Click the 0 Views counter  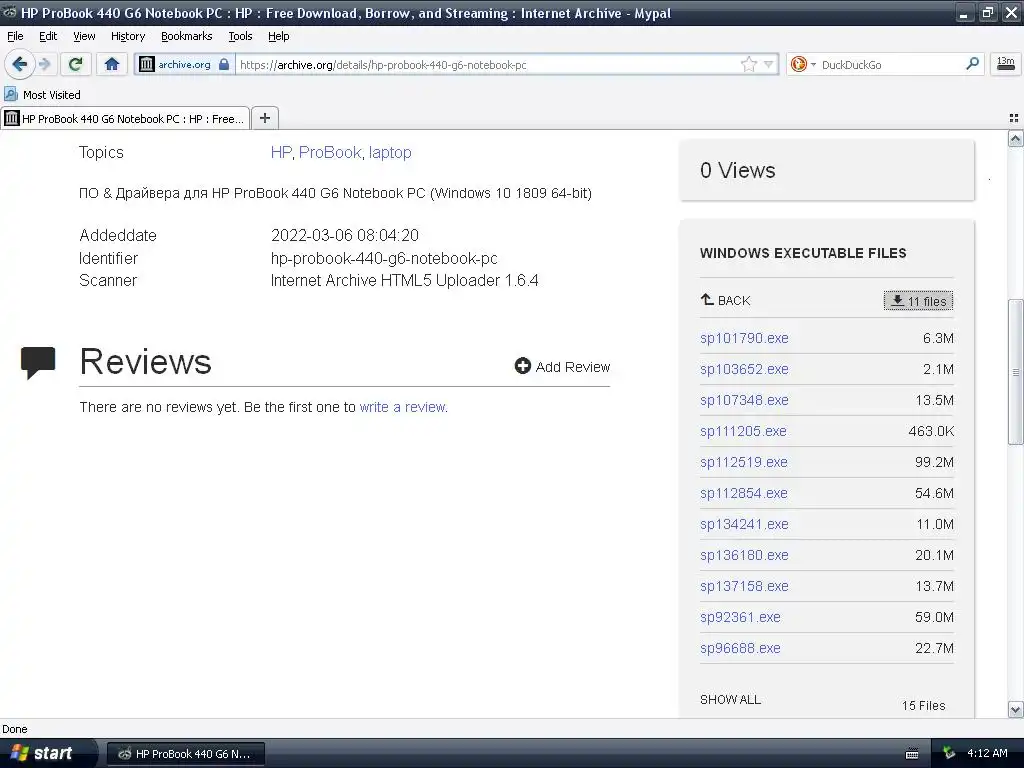737,170
